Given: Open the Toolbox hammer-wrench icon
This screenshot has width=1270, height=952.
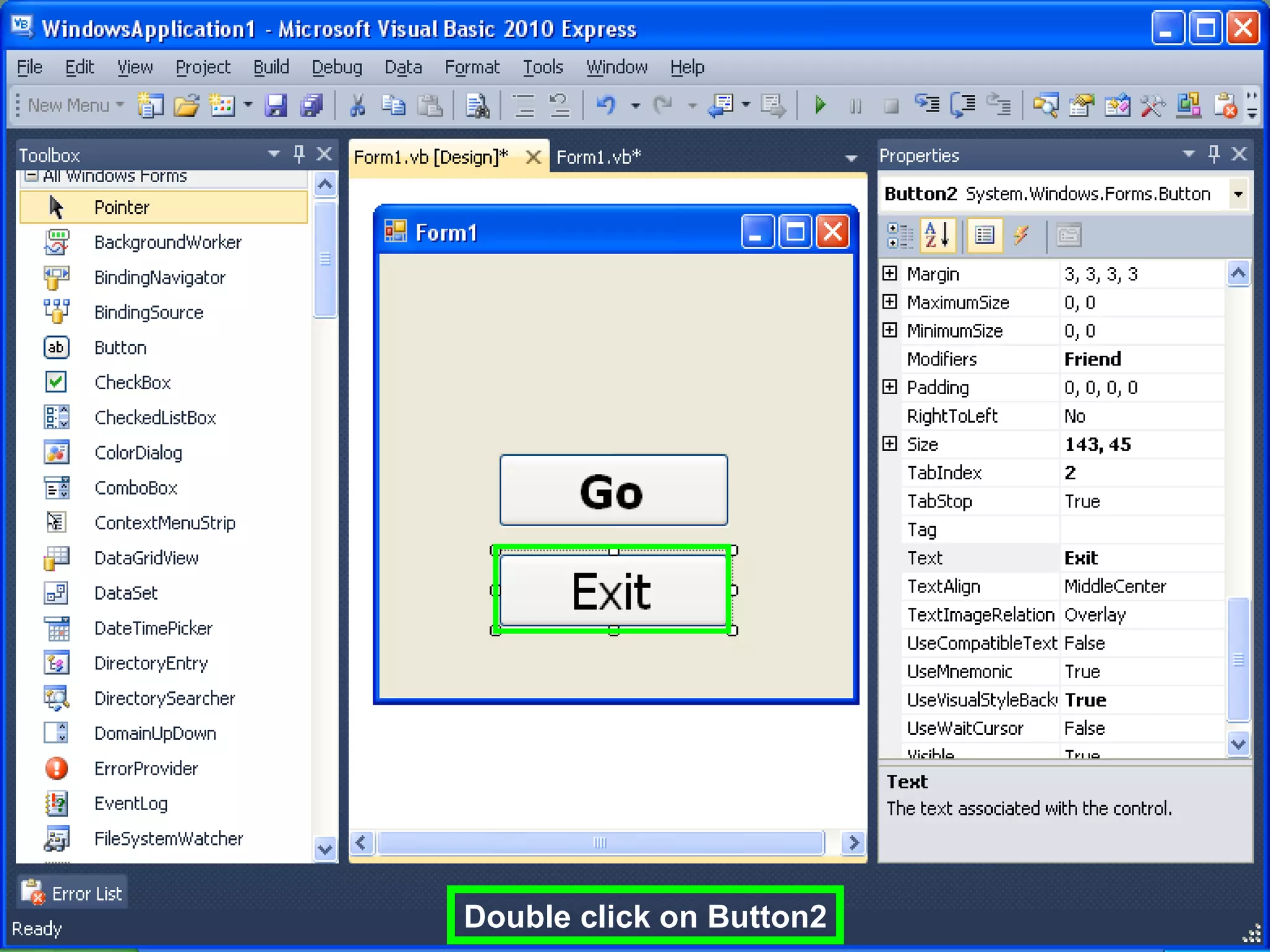Looking at the screenshot, I should point(1153,105).
